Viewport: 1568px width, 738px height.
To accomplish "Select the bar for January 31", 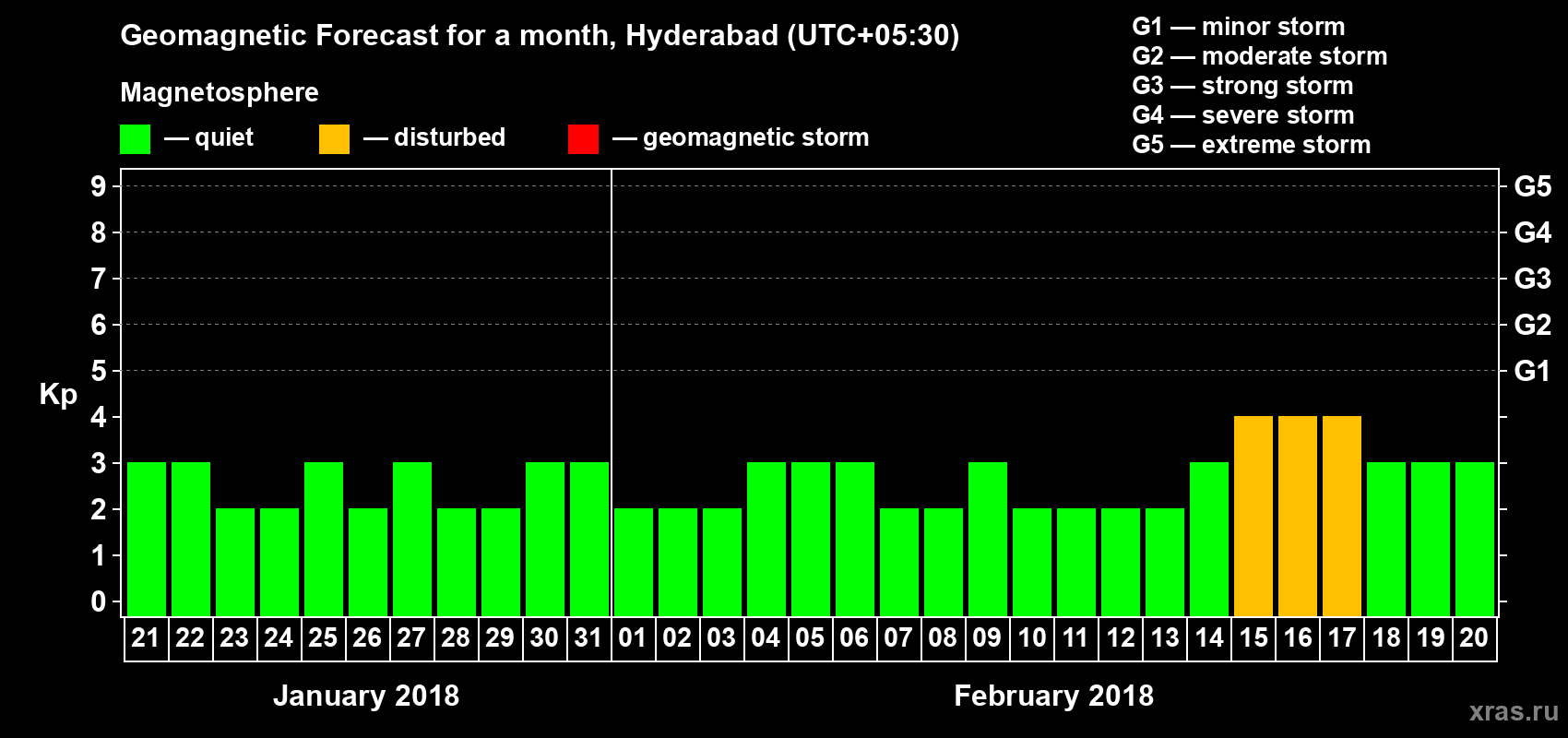I will (x=589, y=539).
